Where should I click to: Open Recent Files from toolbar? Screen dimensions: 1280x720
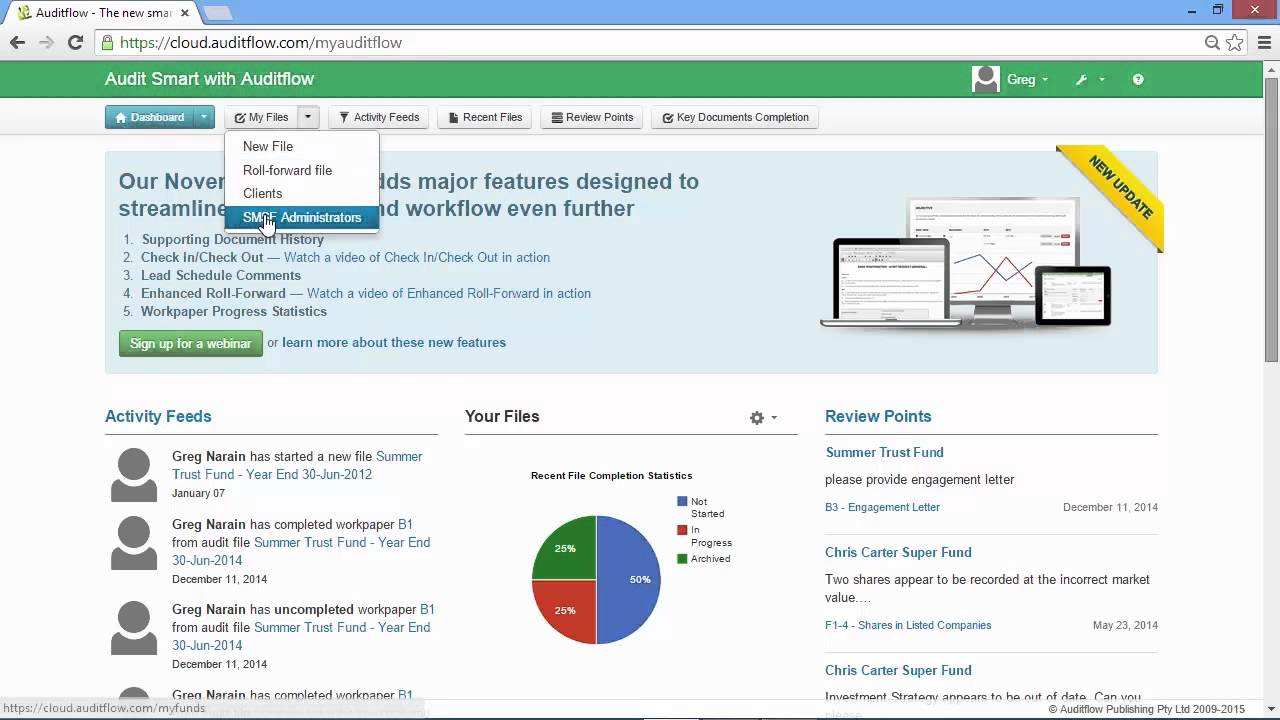[485, 117]
